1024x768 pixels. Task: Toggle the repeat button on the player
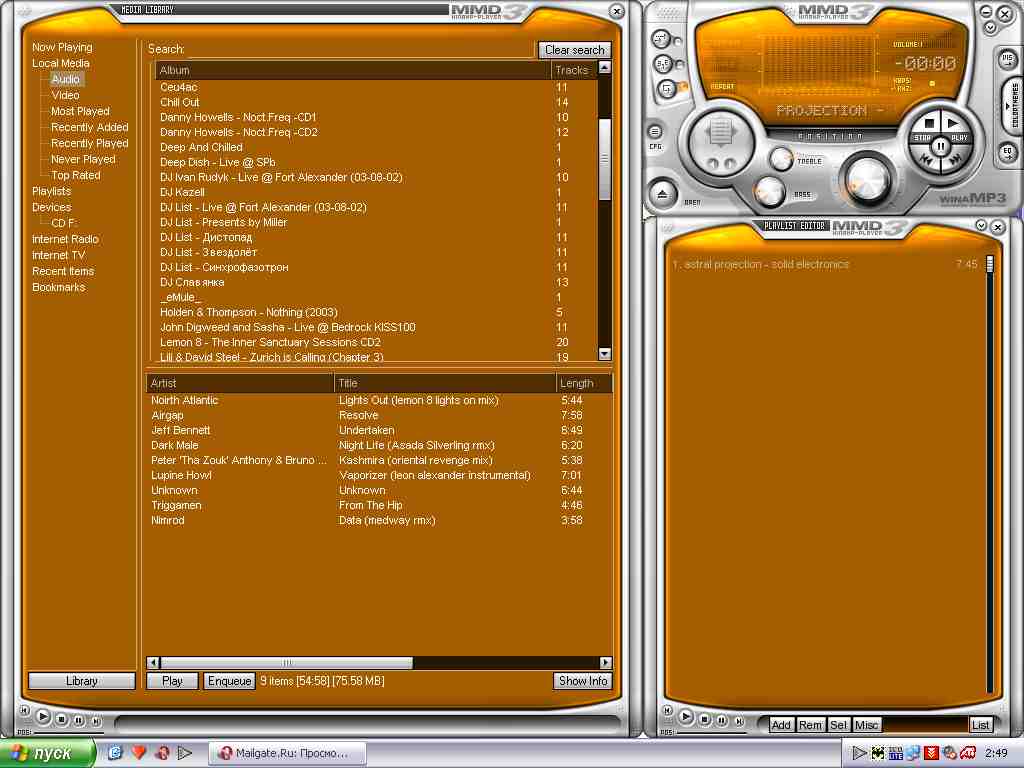(x=666, y=89)
